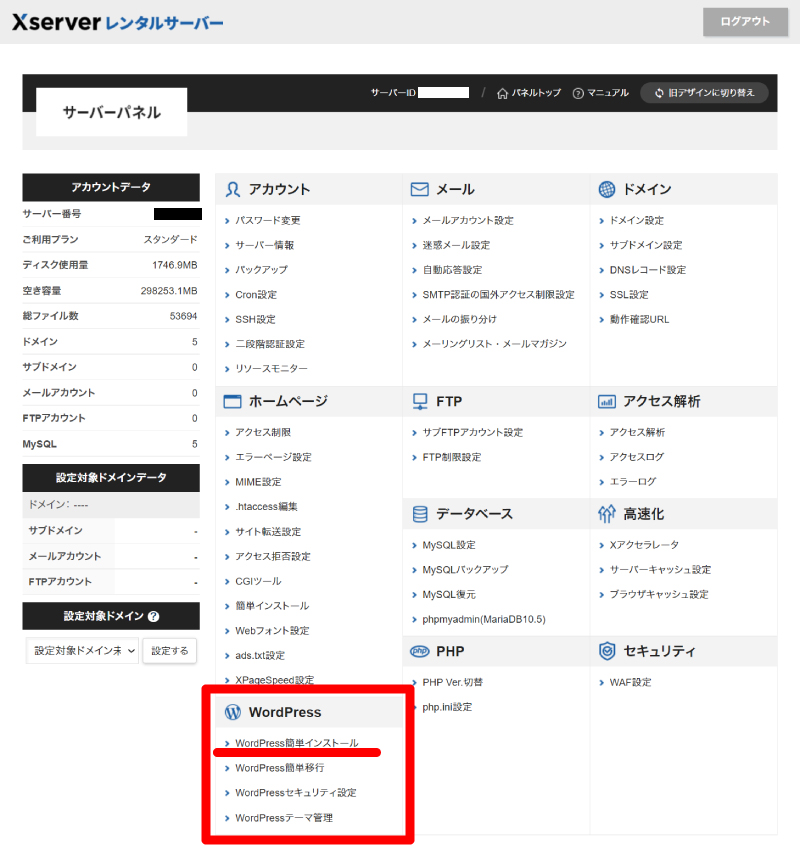Click the FTP monitor icon

click(x=420, y=402)
